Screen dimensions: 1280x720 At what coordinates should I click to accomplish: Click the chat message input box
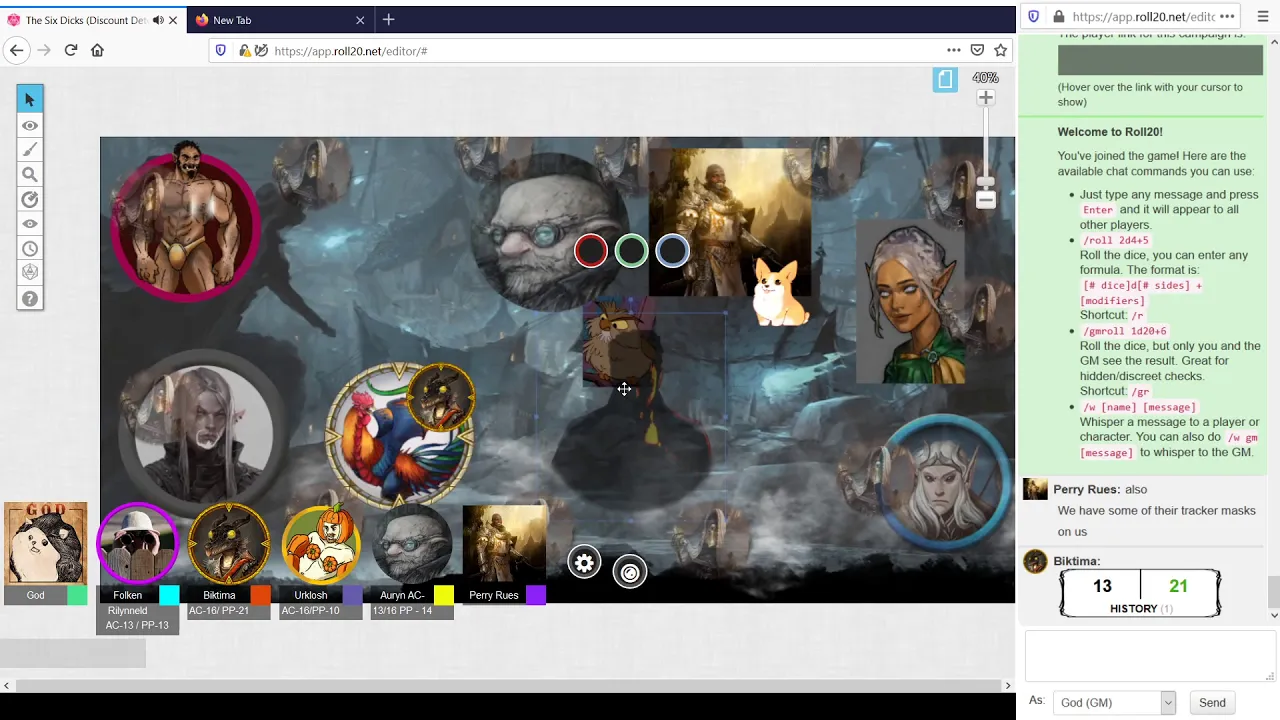coord(1149,657)
